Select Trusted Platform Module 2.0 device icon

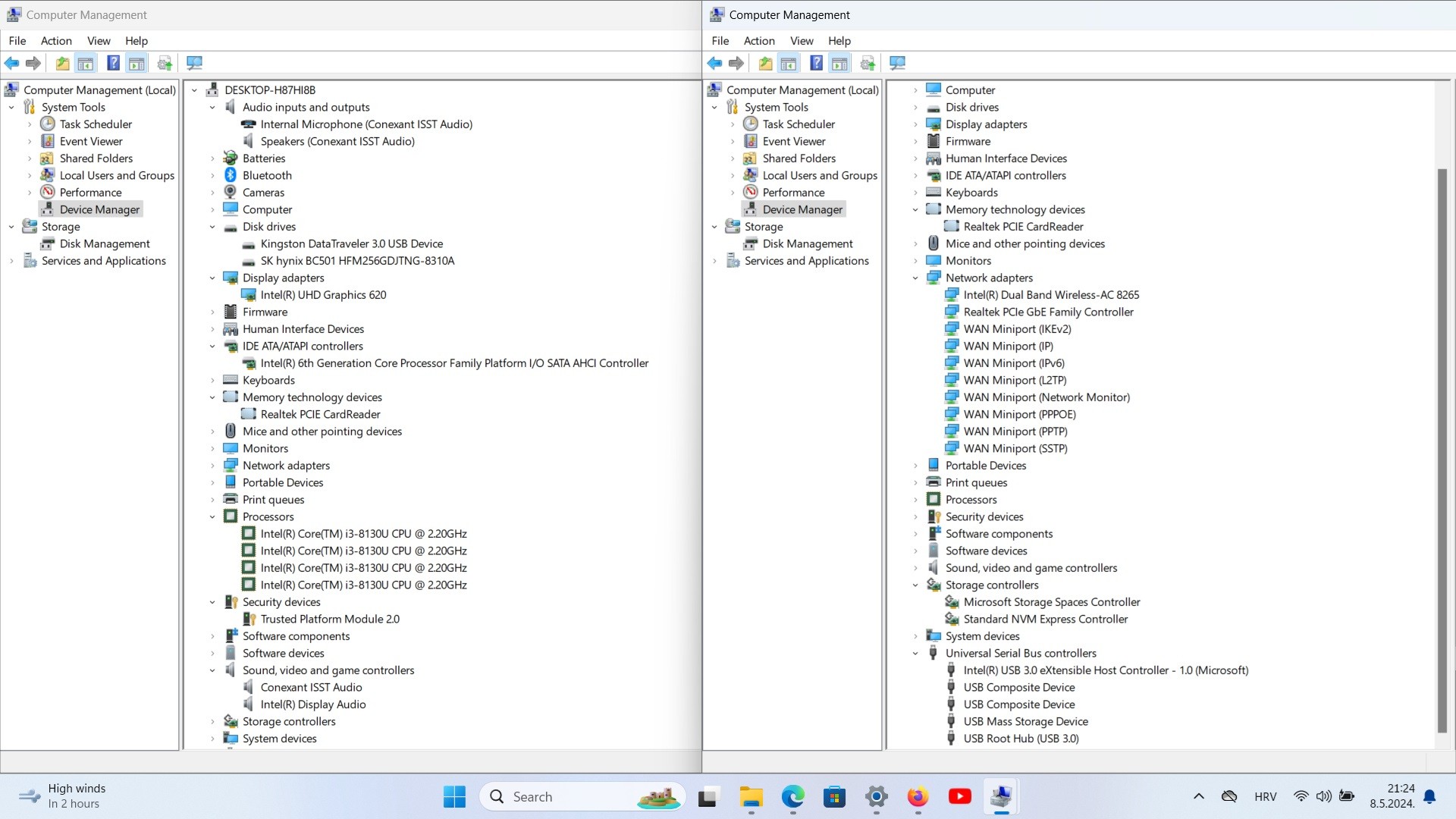pyautogui.click(x=249, y=619)
